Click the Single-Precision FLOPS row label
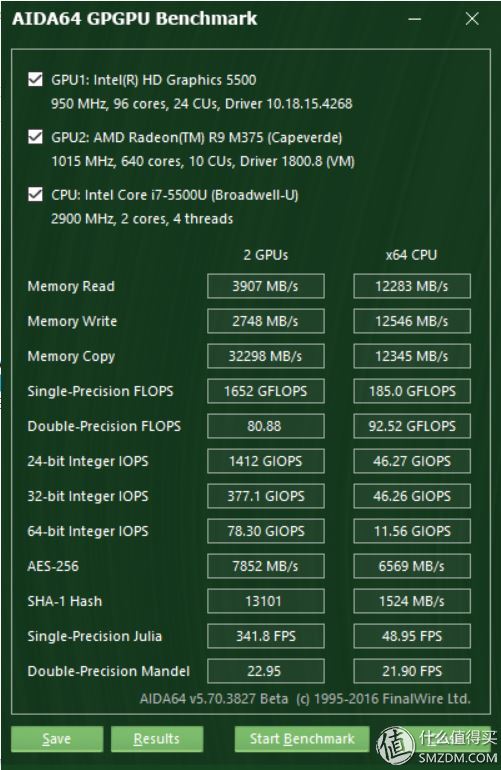The image size is (501, 770). (101, 391)
